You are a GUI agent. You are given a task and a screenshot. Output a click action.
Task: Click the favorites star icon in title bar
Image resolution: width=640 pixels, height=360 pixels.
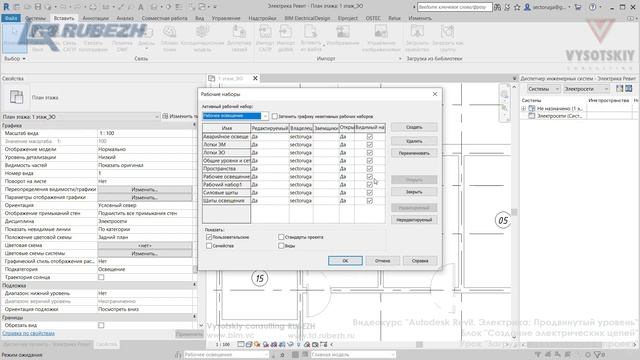[517, 7]
